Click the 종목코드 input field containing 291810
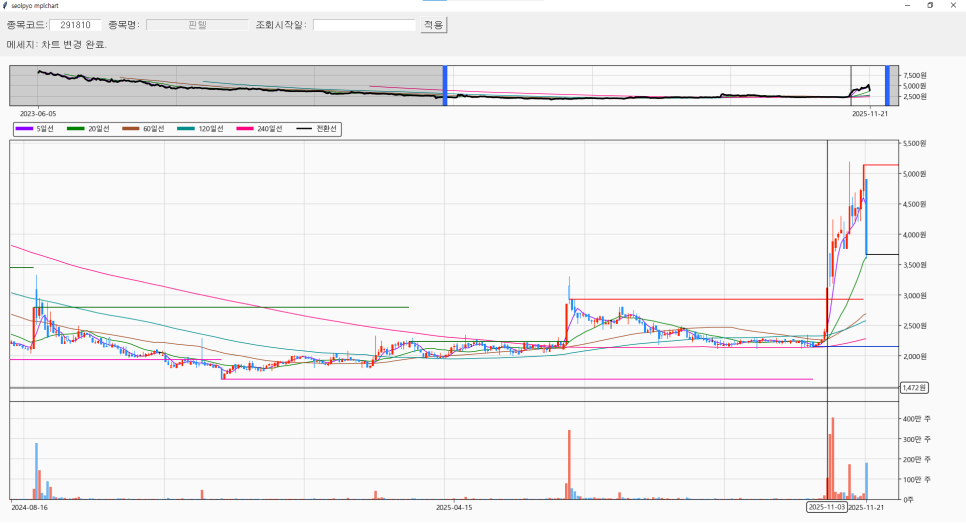This screenshot has height=523, width=966. tap(75, 25)
